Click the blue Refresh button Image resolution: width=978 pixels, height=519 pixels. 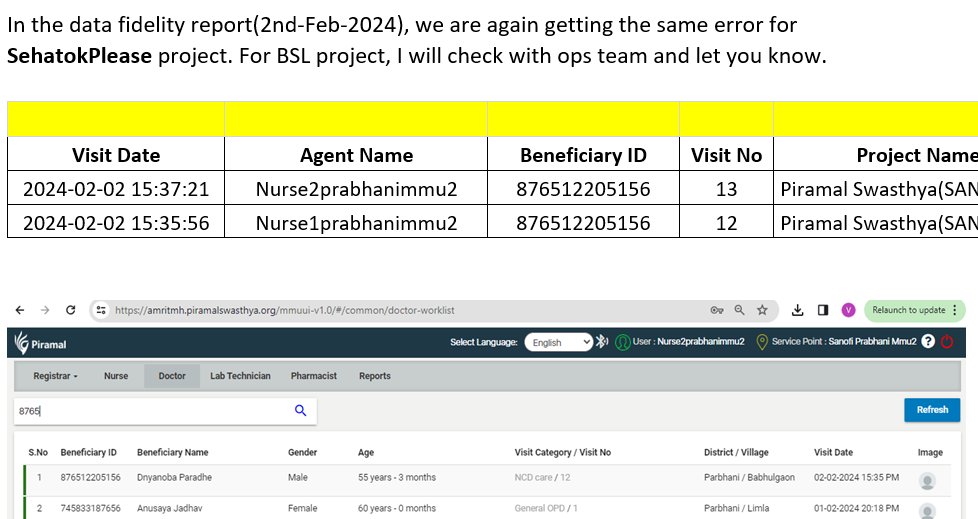click(932, 410)
